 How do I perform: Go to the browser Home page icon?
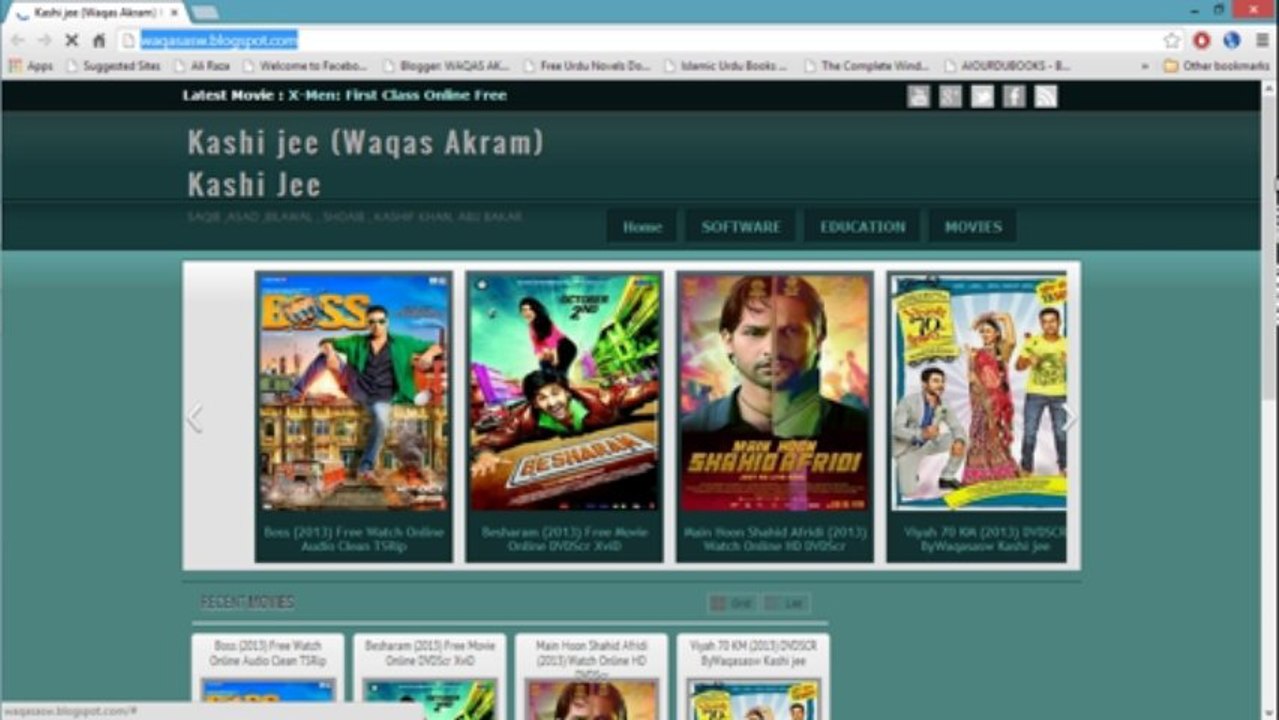(x=98, y=40)
